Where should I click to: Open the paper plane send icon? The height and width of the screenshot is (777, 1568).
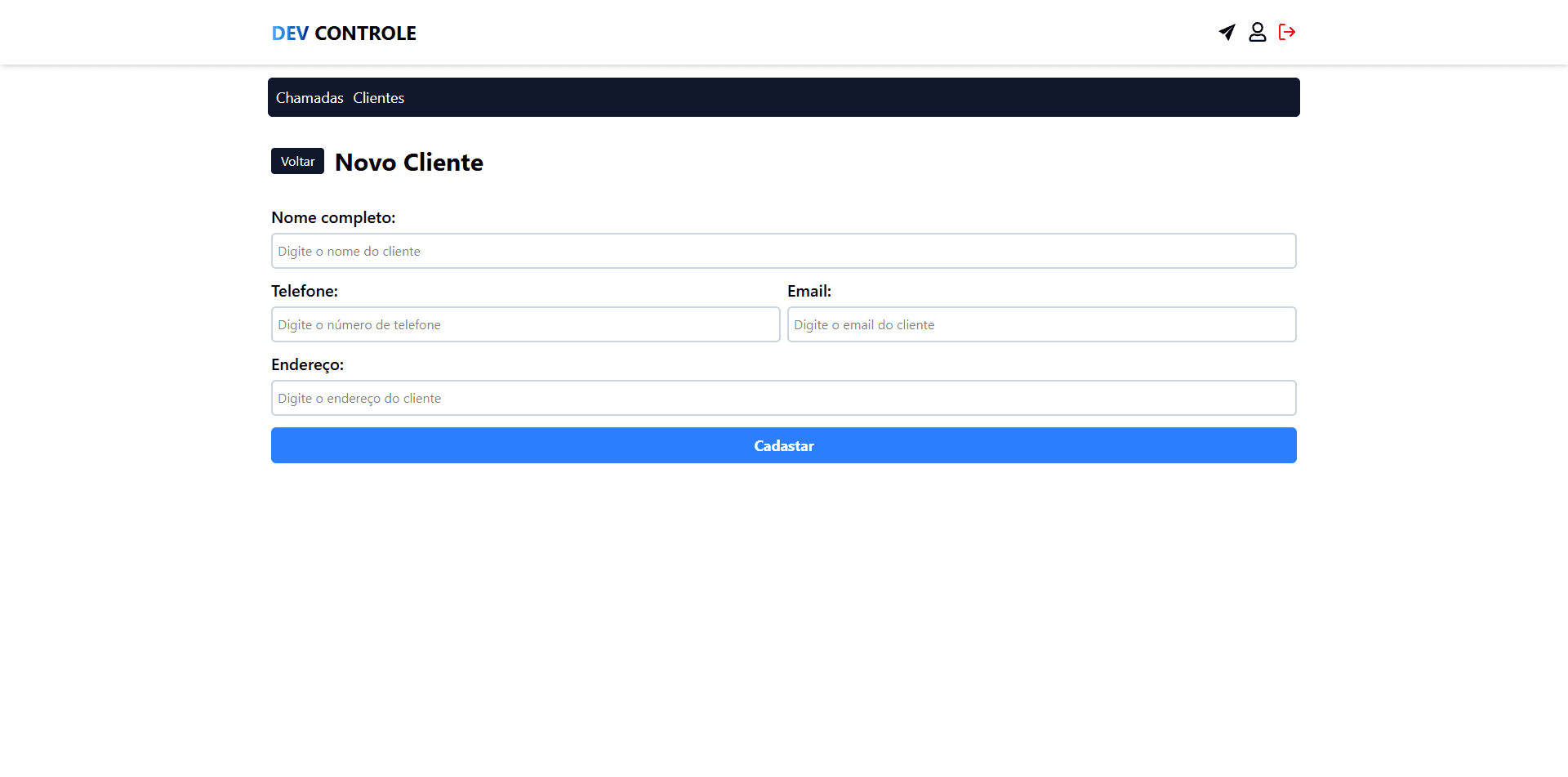coord(1227,32)
